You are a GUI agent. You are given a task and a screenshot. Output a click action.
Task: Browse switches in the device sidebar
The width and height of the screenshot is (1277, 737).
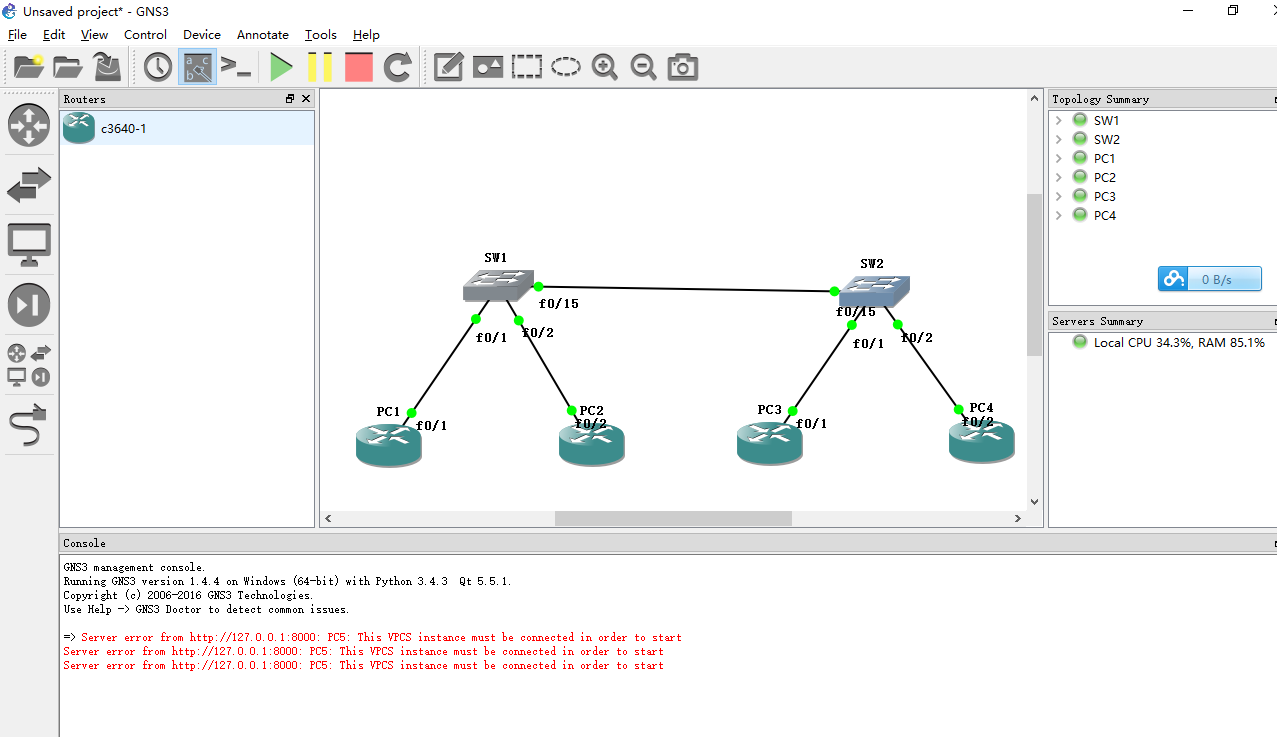[28, 185]
